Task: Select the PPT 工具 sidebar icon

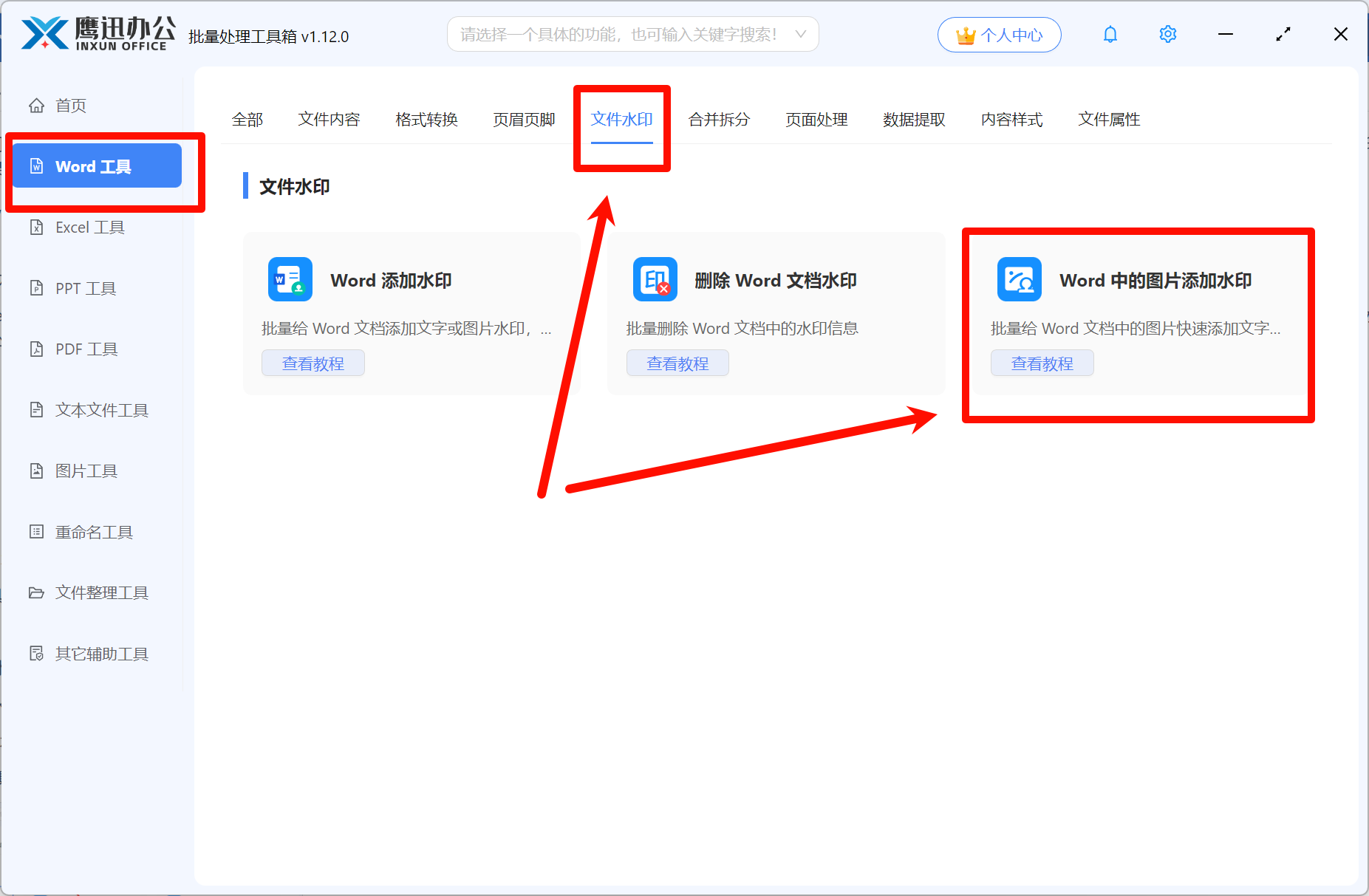Action: click(84, 288)
